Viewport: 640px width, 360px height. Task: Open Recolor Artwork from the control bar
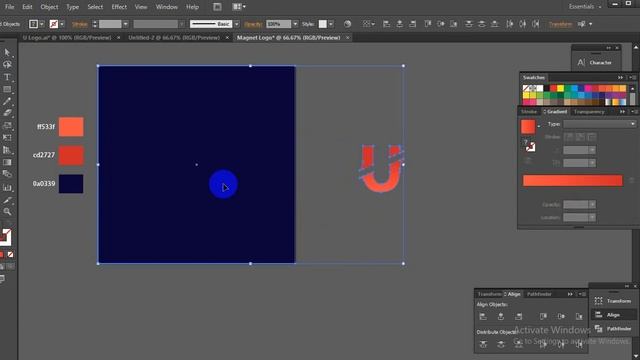point(347,24)
